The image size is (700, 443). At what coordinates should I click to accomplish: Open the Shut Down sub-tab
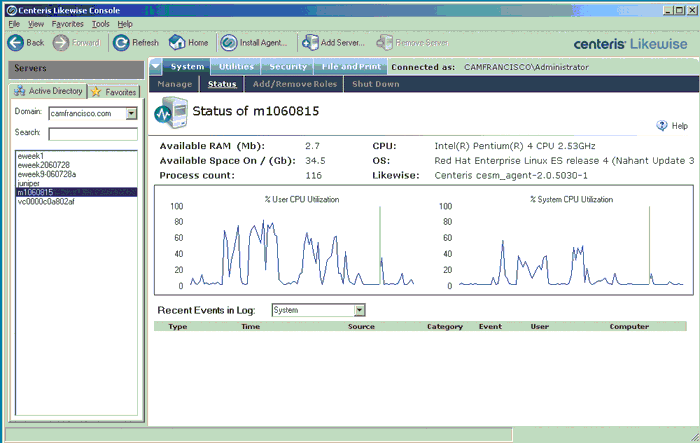[375, 84]
